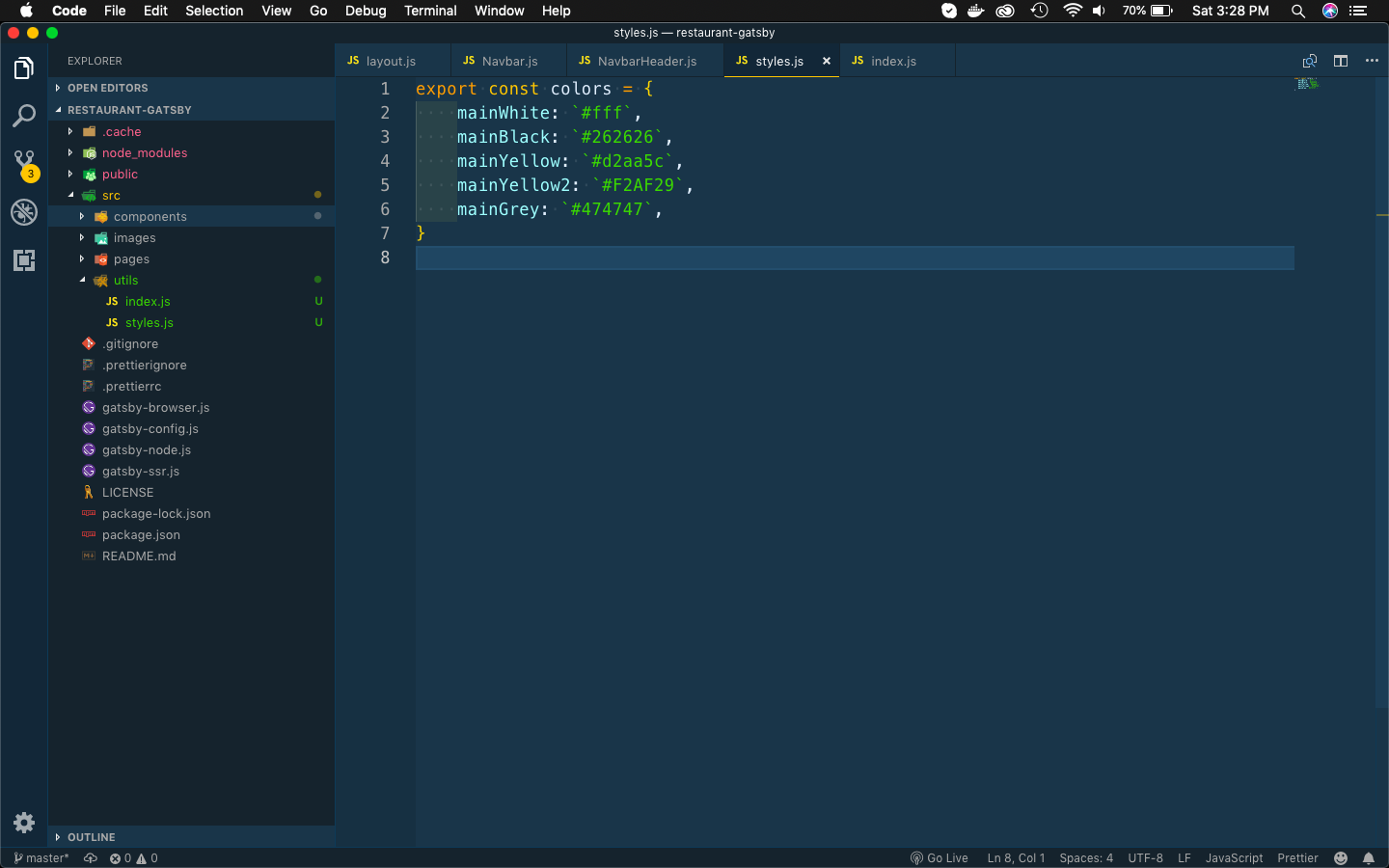Open styles.js in the file tree
Viewport: 1389px width, 868px height.
pos(191,323)
